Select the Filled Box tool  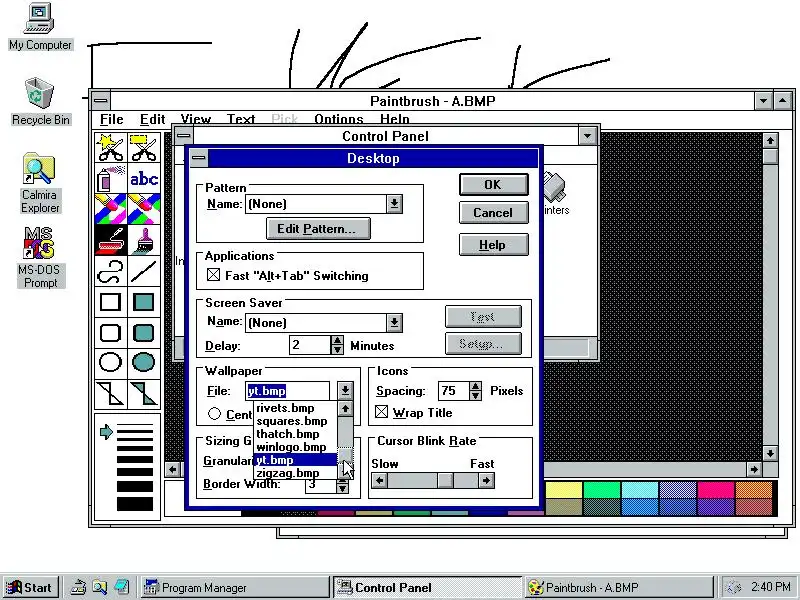pos(144,302)
